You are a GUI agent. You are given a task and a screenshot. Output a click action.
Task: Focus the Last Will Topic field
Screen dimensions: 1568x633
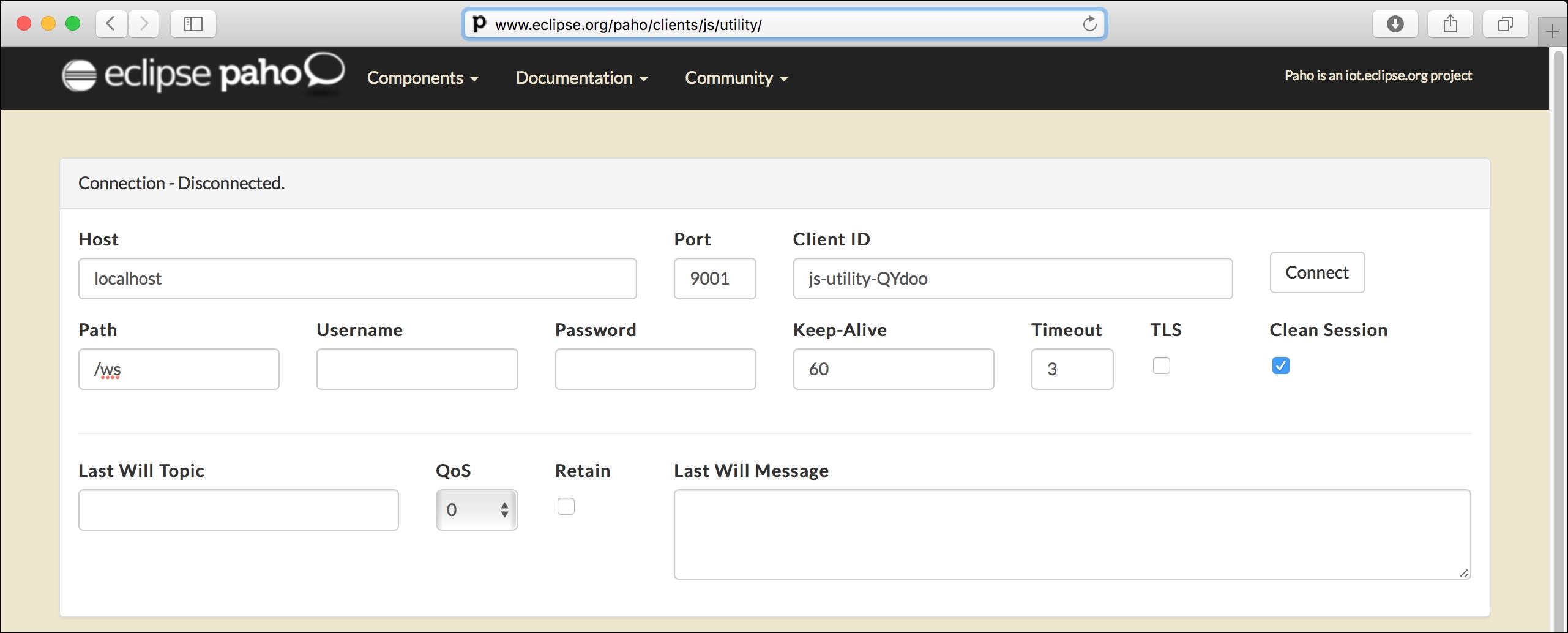pos(239,510)
